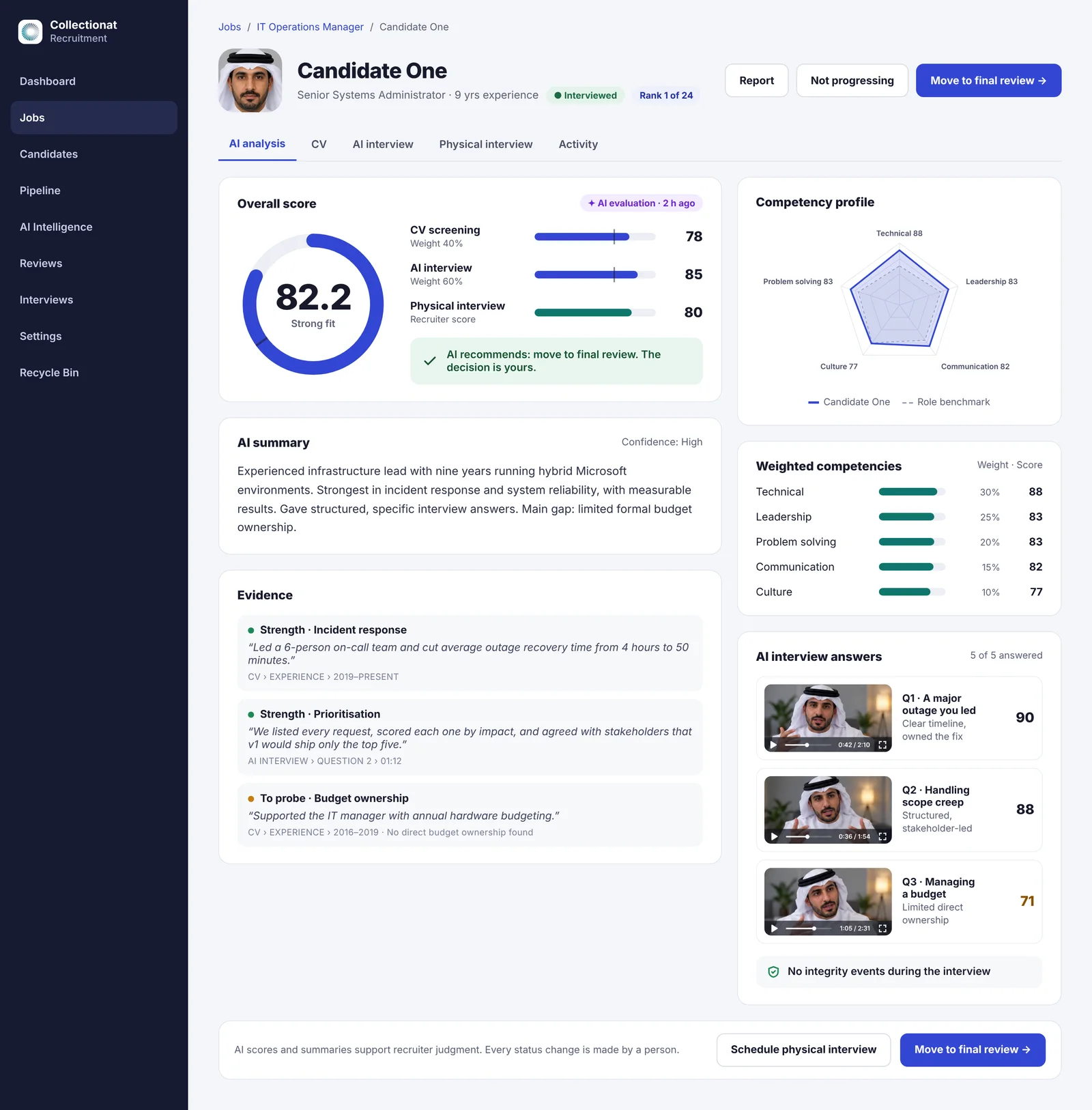This screenshot has height=1110, width=1092.
Task: Click the Schedule physical interview button
Action: tap(803, 1050)
